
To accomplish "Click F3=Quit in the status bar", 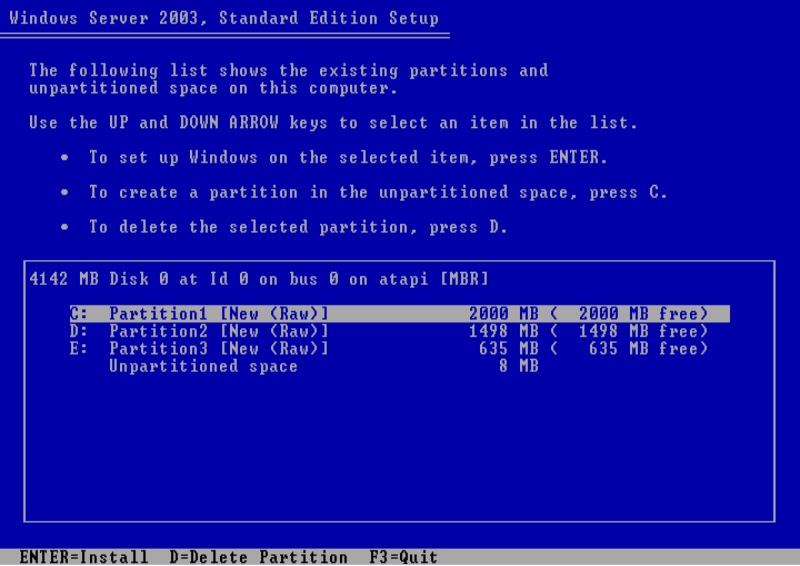I will (404, 556).
